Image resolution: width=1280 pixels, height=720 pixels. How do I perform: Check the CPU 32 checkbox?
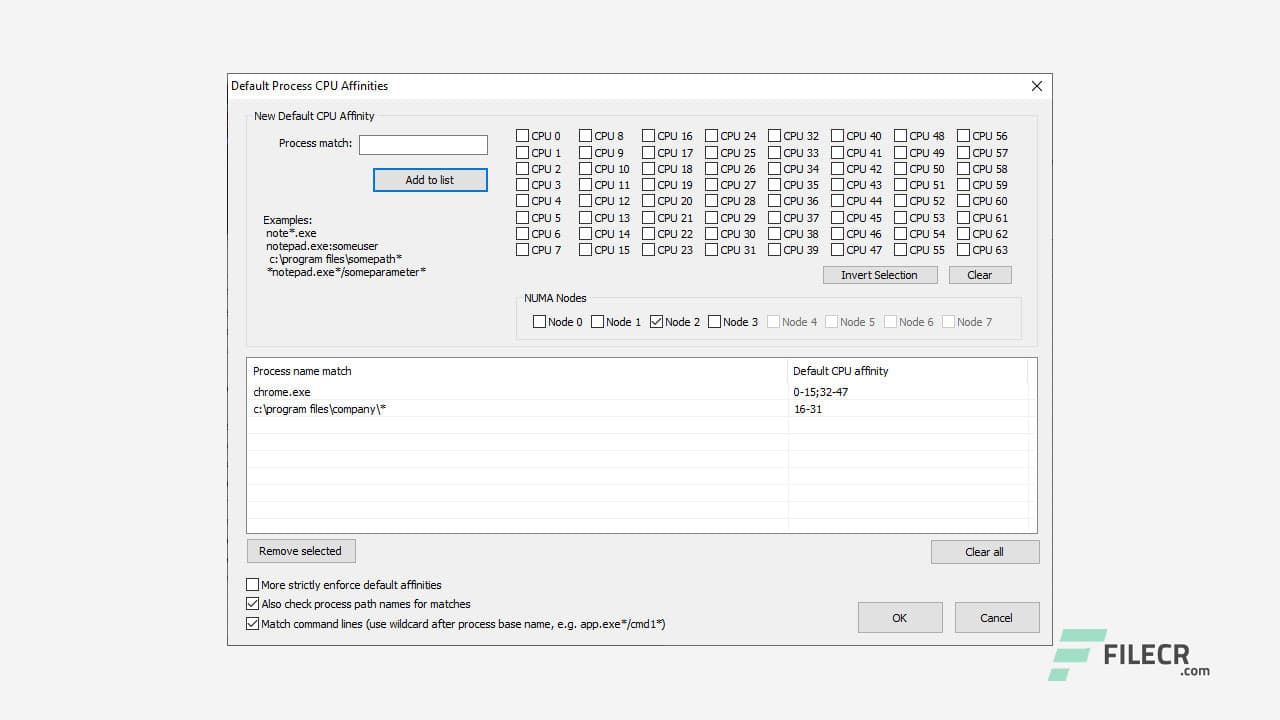775,135
